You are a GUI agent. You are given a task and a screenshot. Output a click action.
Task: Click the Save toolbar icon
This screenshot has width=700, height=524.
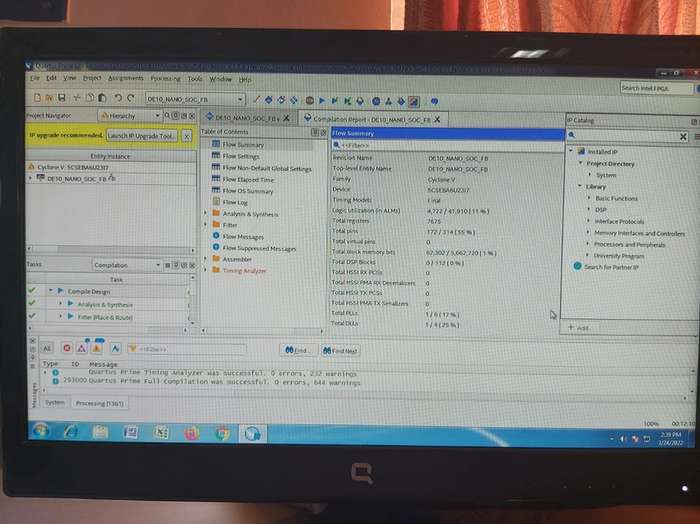coord(62,97)
